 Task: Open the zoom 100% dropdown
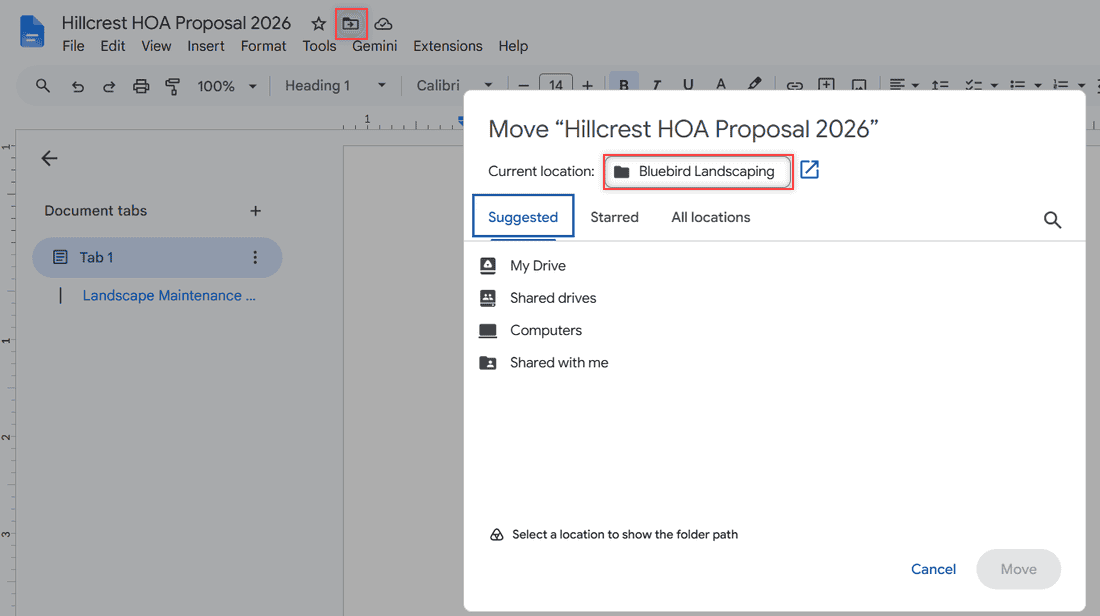pos(227,86)
